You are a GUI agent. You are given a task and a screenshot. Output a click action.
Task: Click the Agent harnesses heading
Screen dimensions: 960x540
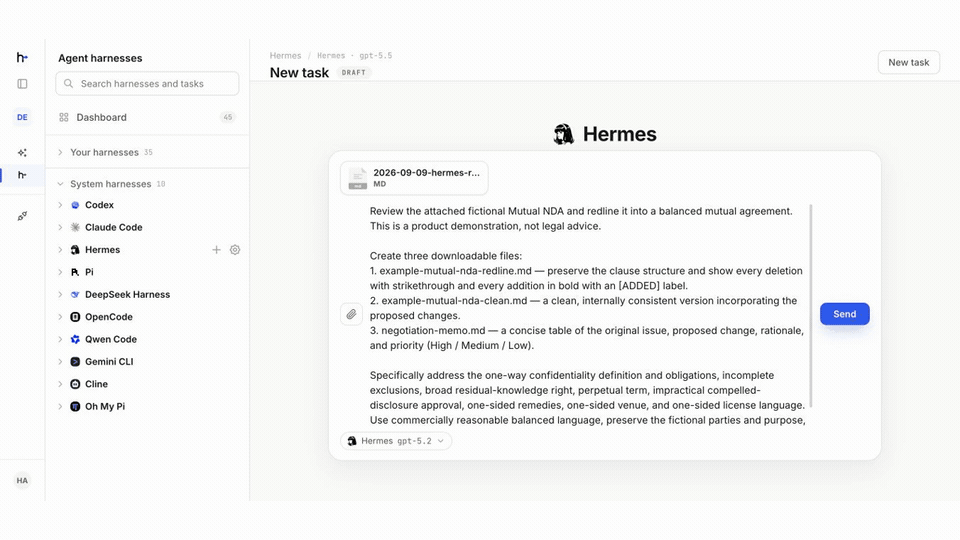point(100,58)
